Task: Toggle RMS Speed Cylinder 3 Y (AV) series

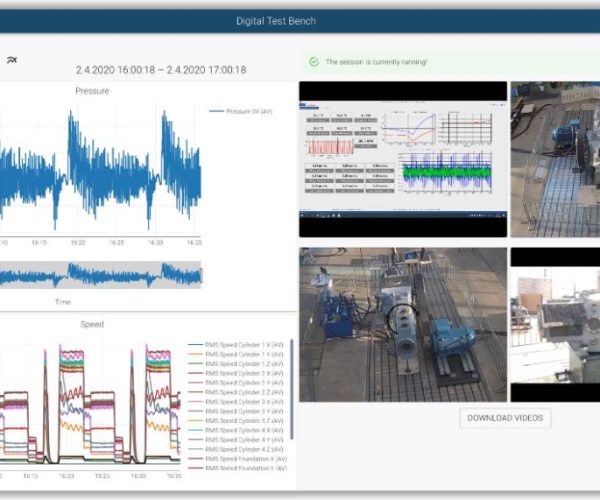Action: (236, 411)
